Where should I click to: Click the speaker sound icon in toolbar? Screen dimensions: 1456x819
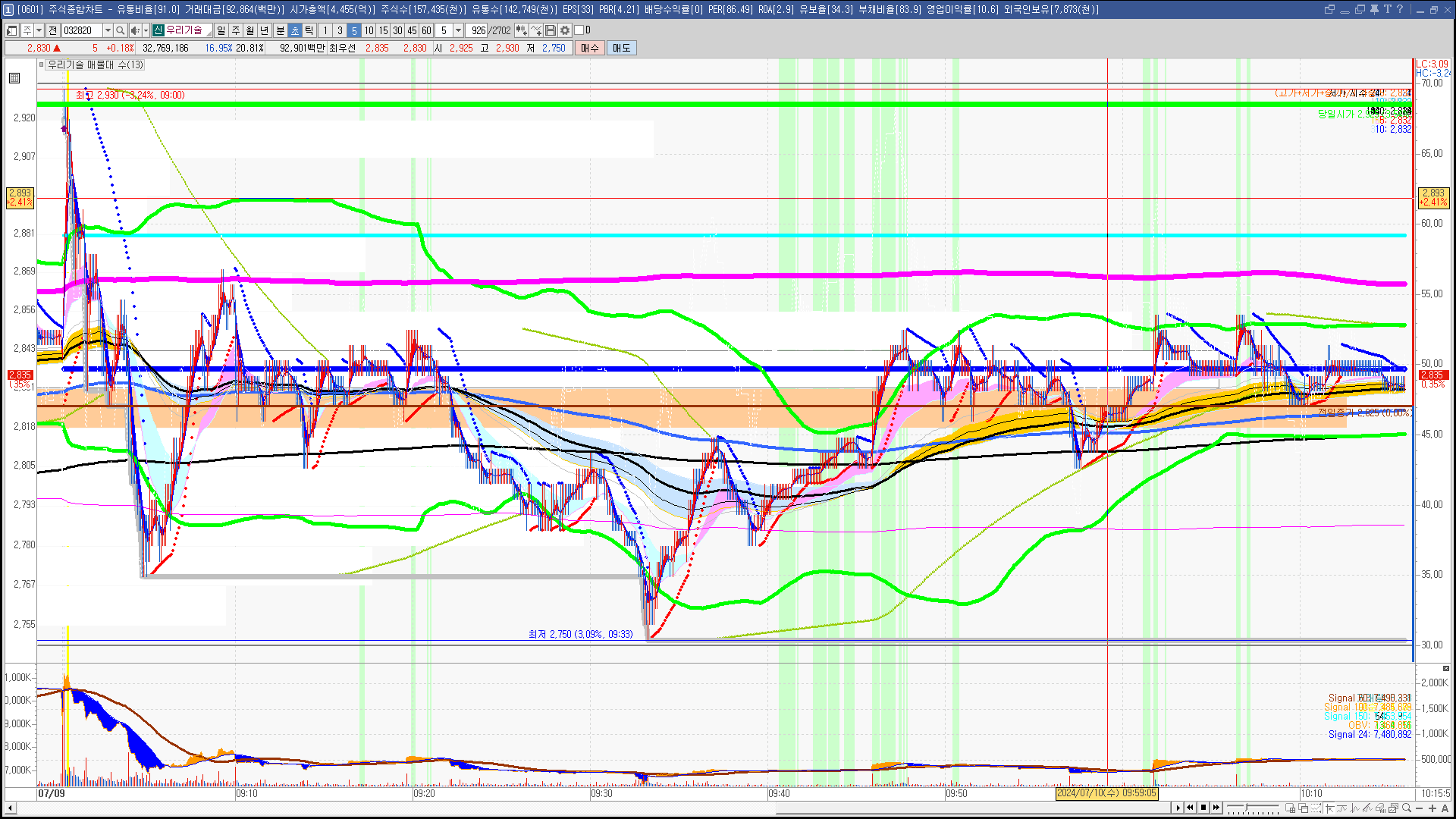click(x=135, y=30)
